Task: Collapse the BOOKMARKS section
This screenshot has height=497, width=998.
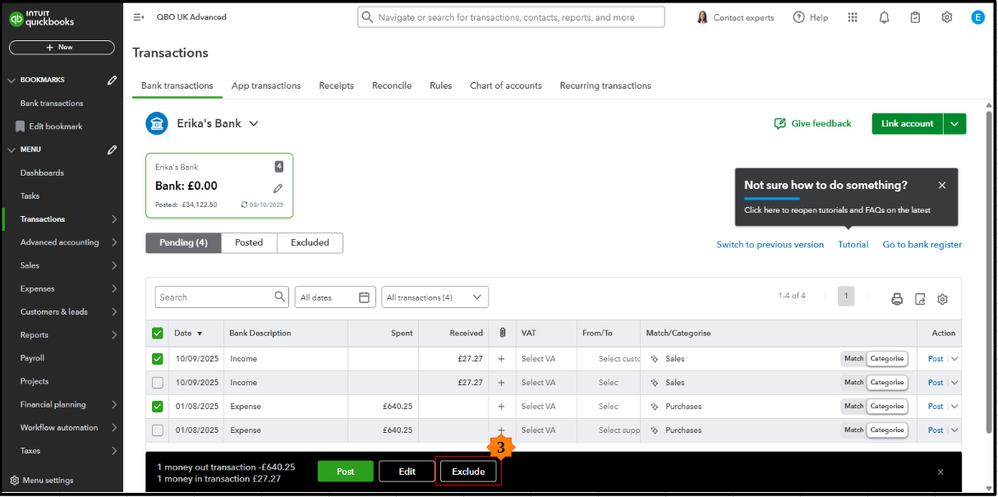Action: coord(11,80)
